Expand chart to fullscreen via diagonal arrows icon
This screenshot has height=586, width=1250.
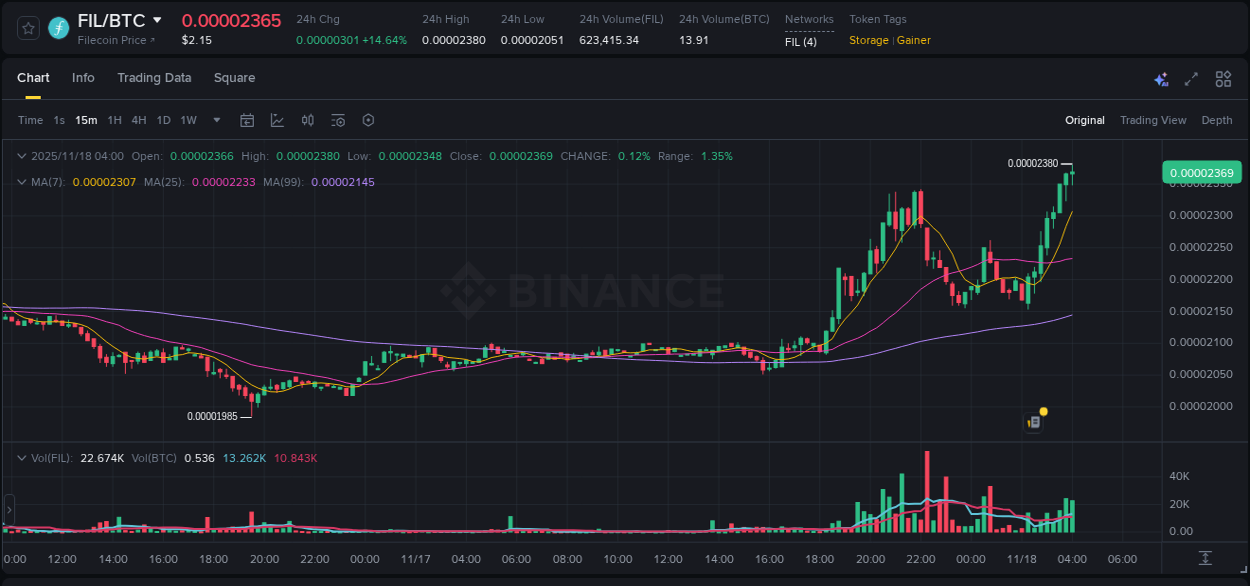pyautogui.click(x=1190, y=78)
